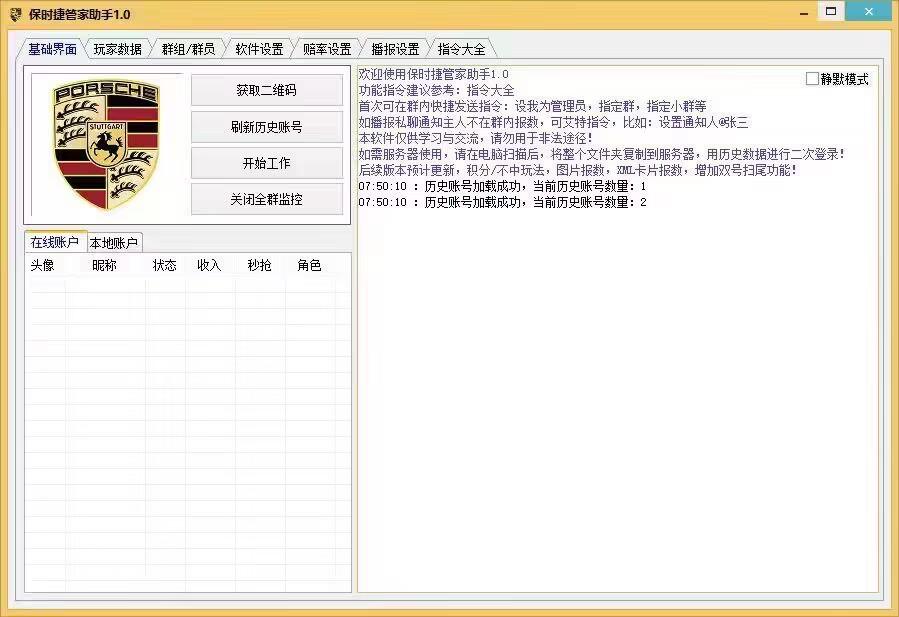The width and height of the screenshot is (899, 617).
Task: Click the 欢迎使用保时捷管家助手1.0 log line
Action: coord(433,74)
